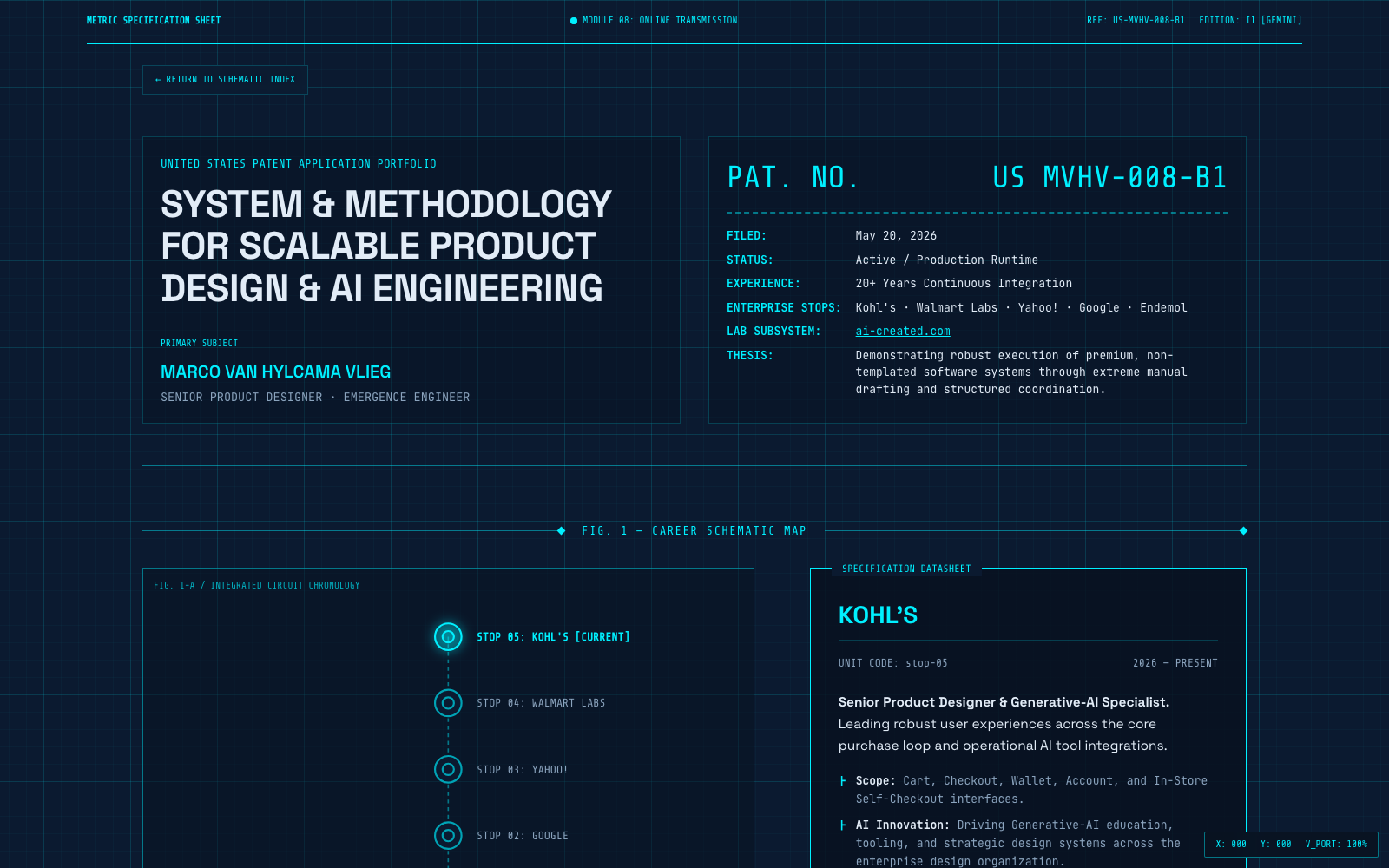Screen dimensions: 1389x868
Task: Select Stop 04 Walmart Labs node circle
Action: [448, 703]
